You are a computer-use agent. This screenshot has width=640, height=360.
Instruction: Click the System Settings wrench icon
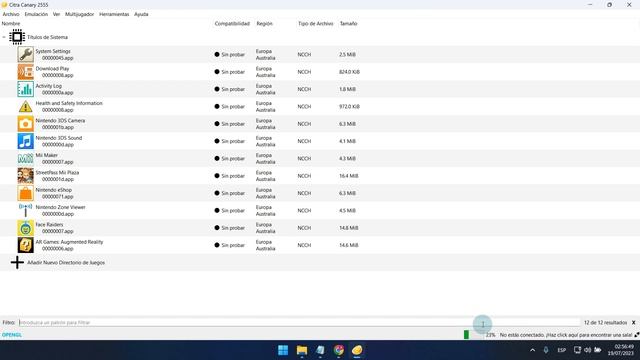(25, 54)
